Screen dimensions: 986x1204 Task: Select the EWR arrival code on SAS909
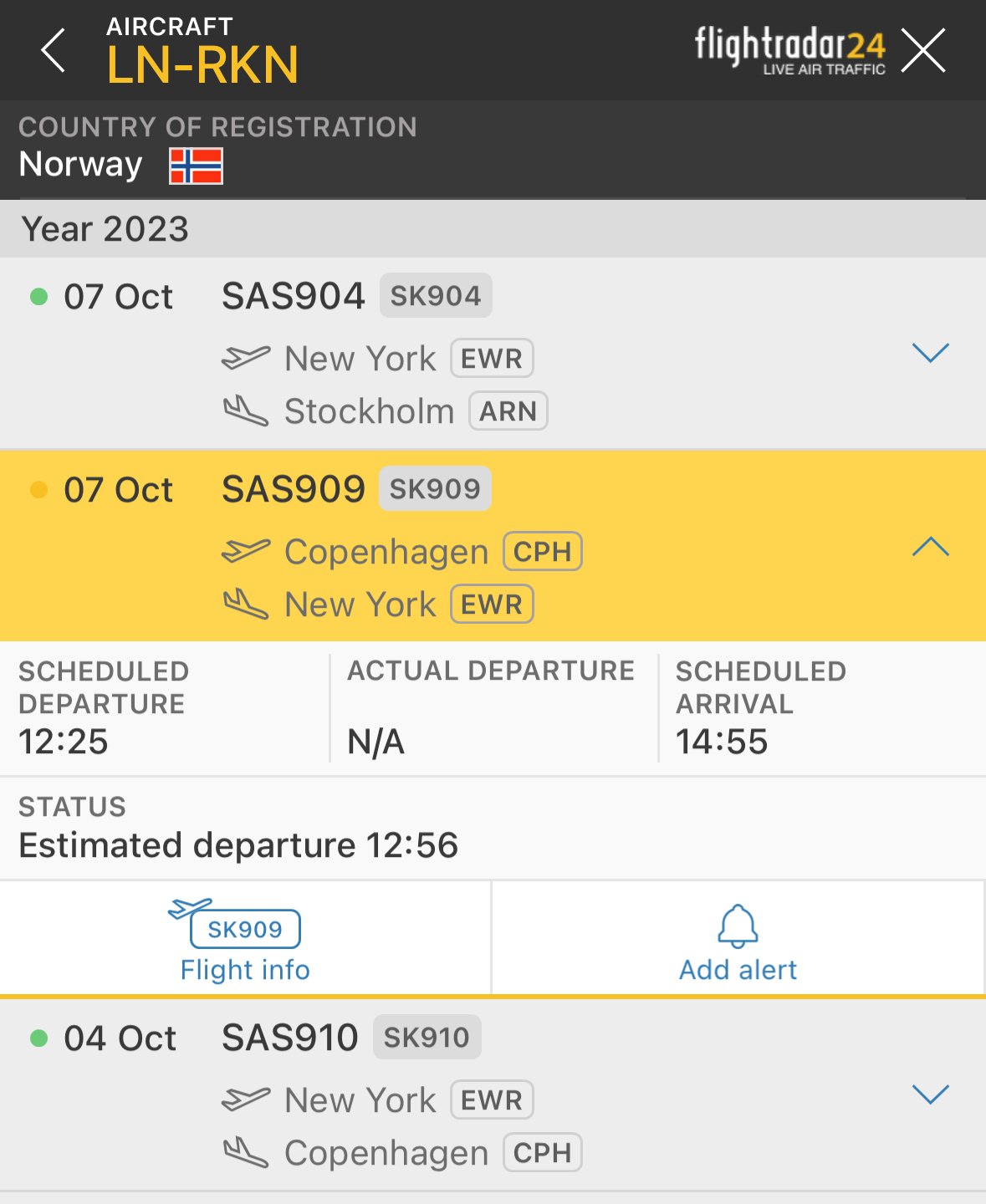point(492,605)
